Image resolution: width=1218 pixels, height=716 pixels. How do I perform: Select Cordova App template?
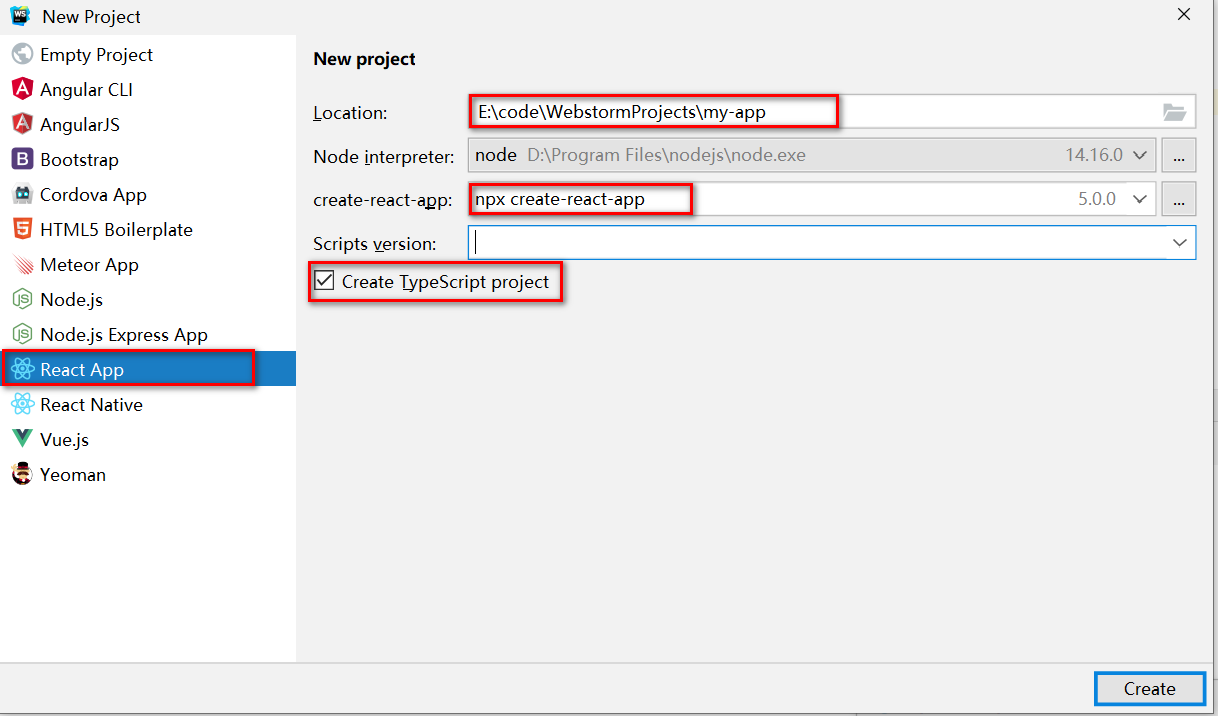coord(148,194)
